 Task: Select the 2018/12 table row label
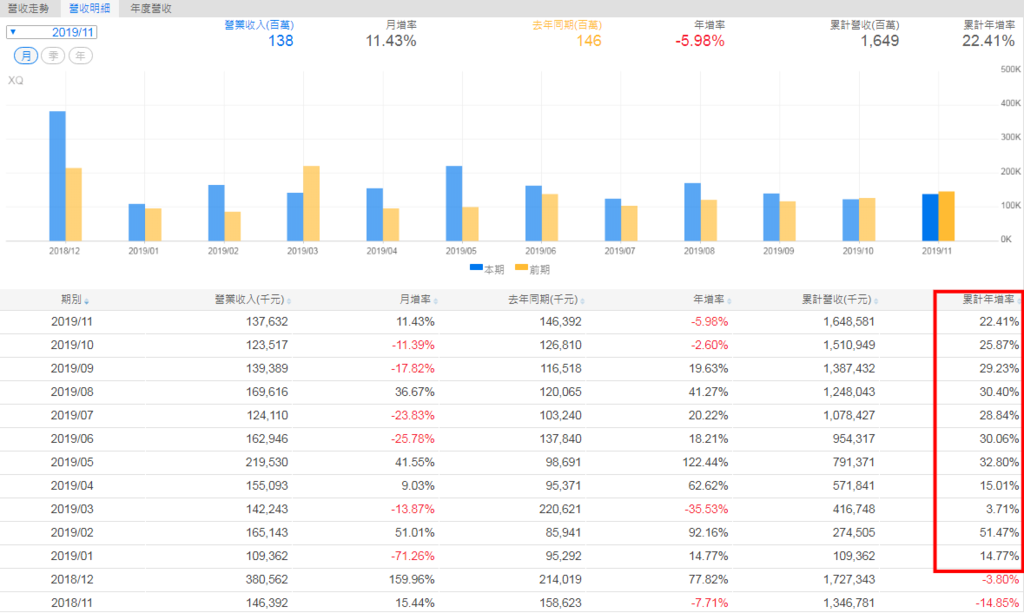(72, 580)
